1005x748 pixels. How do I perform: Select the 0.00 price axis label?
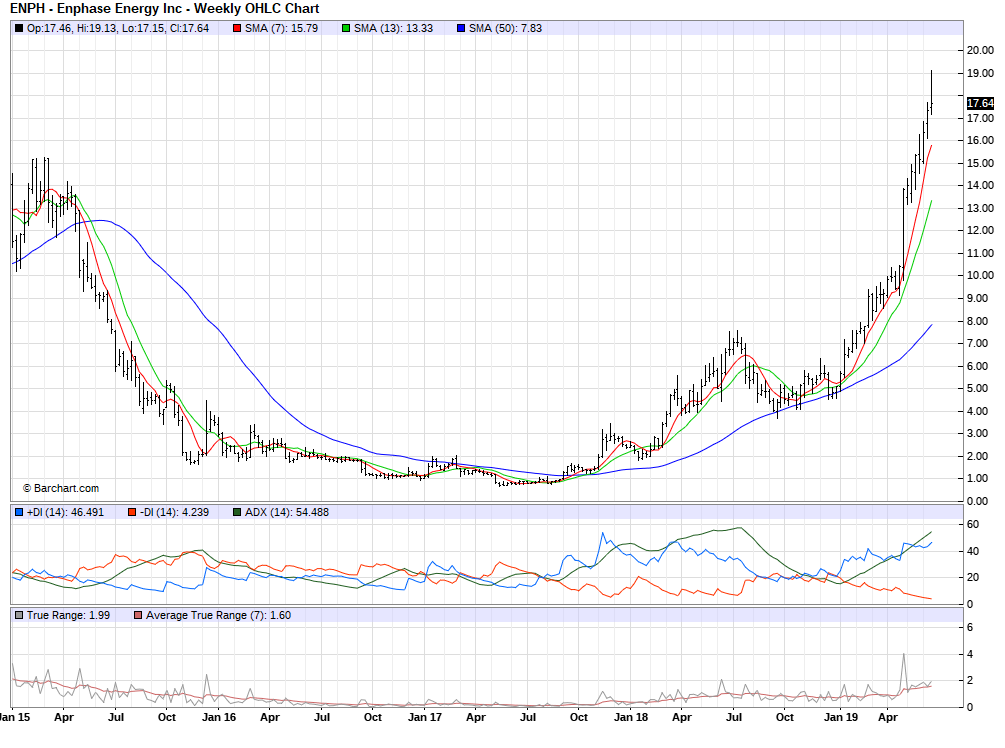[x=977, y=501]
